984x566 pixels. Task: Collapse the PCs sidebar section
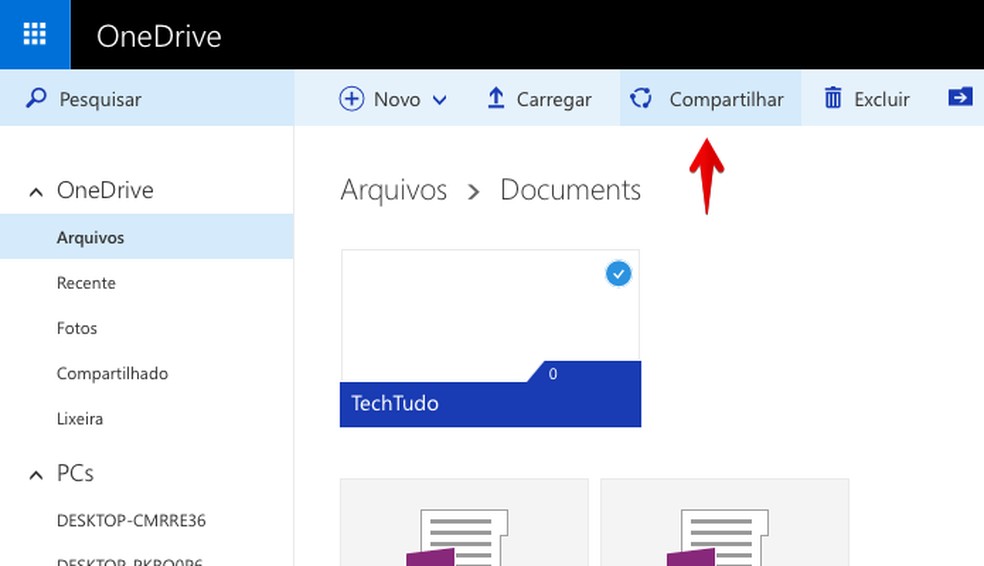point(36,474)
